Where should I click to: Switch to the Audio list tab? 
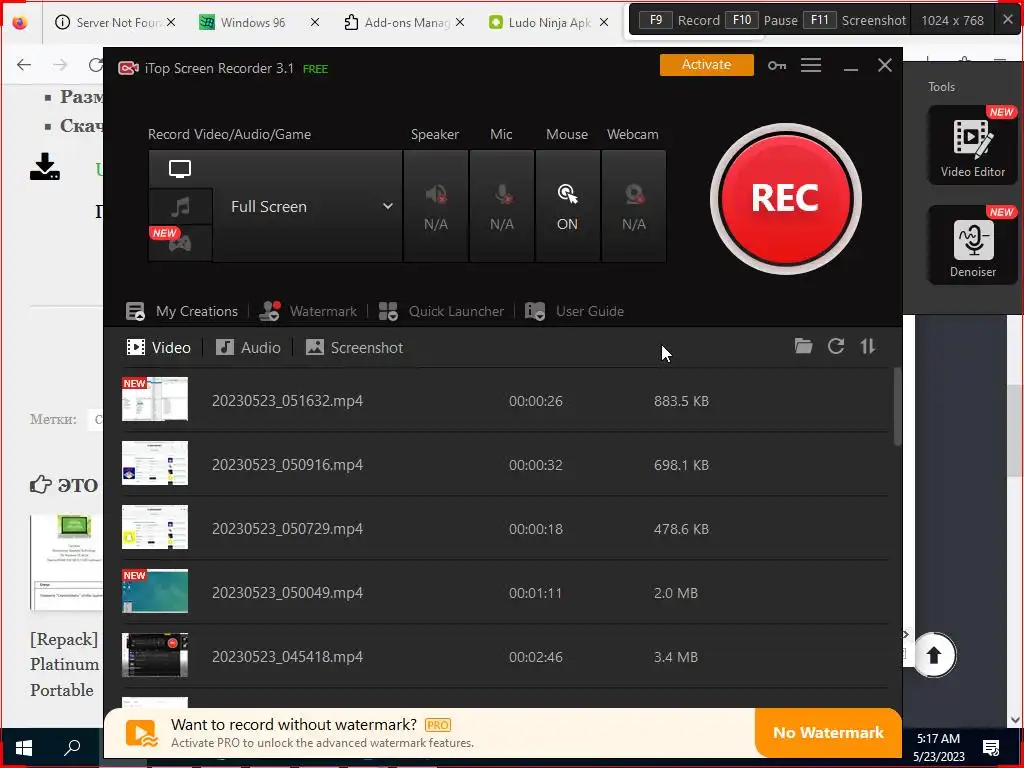point(248,347)
